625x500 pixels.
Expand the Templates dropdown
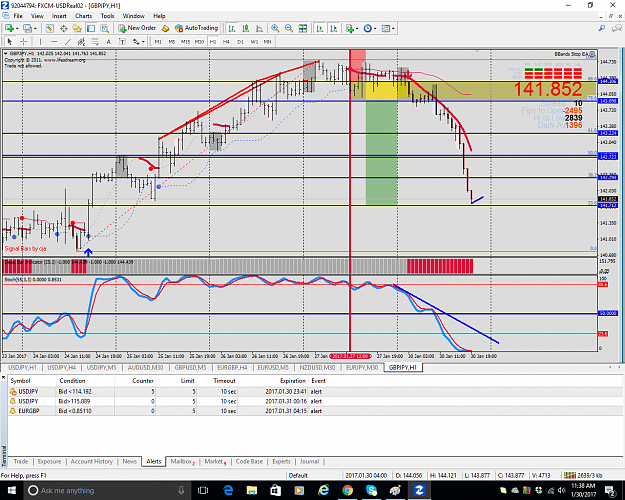click(393, 29)
